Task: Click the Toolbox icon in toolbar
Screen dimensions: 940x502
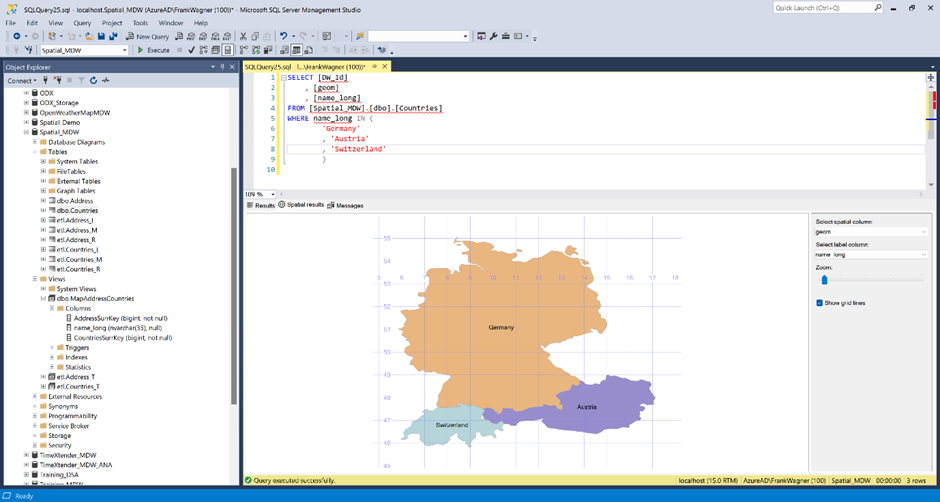Action: 505,37
